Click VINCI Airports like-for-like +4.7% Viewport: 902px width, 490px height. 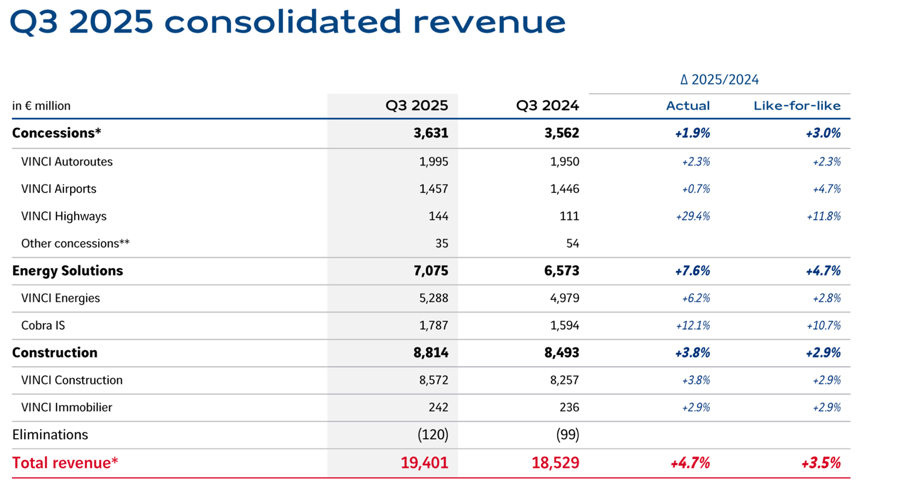coord(827,189)
